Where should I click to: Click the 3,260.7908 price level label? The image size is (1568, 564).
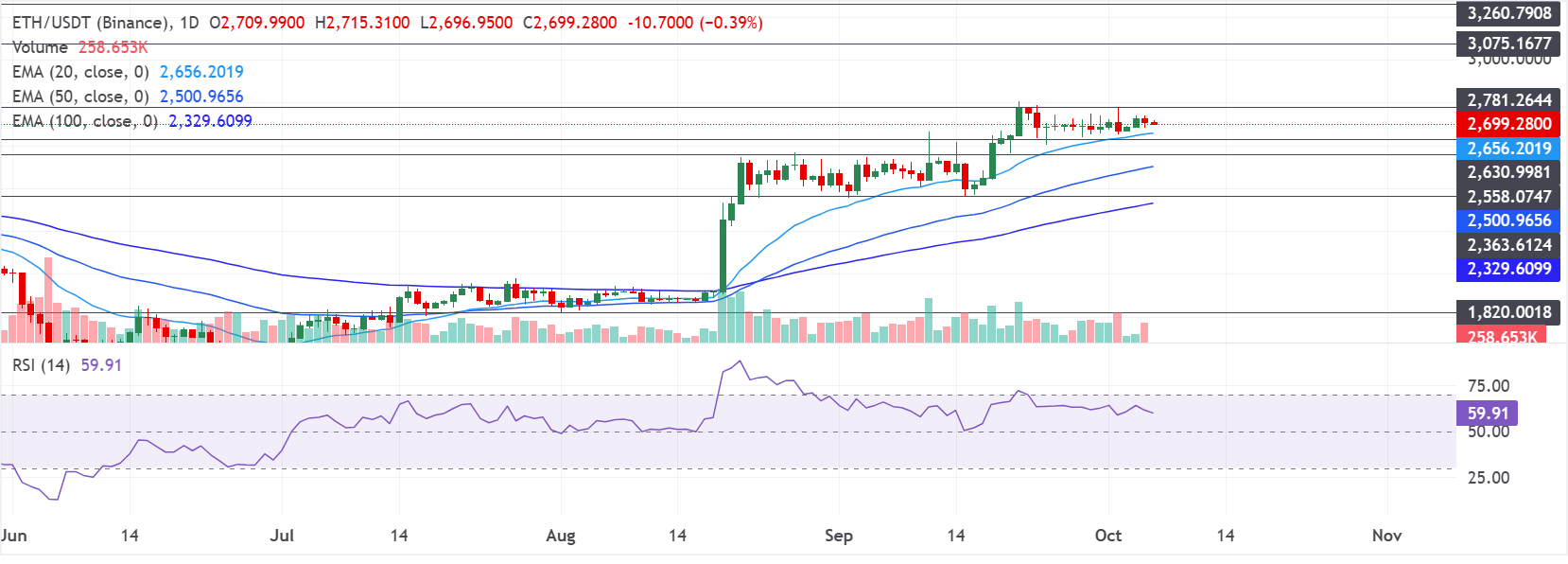1509,13
